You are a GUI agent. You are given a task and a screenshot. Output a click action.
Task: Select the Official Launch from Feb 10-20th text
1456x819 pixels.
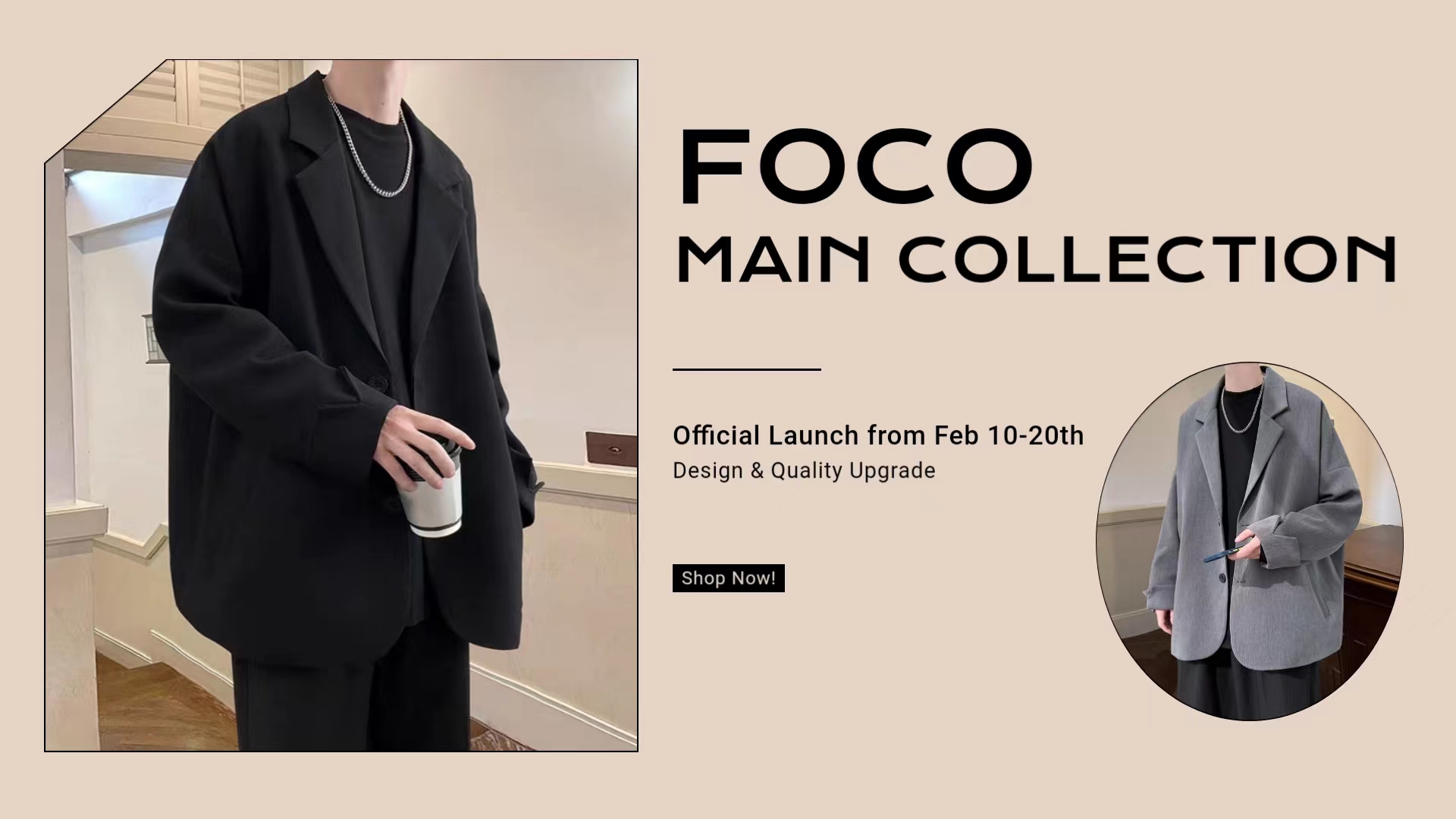click(878, 435)
